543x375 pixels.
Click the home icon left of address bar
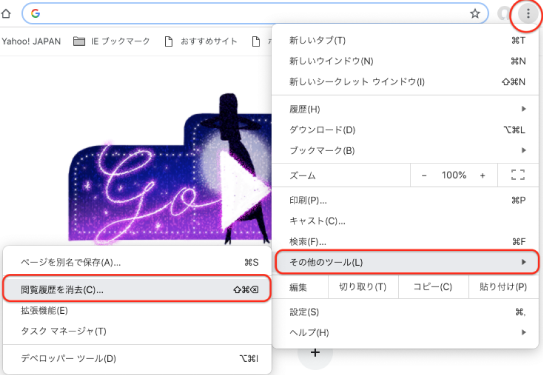click(6, 14)
